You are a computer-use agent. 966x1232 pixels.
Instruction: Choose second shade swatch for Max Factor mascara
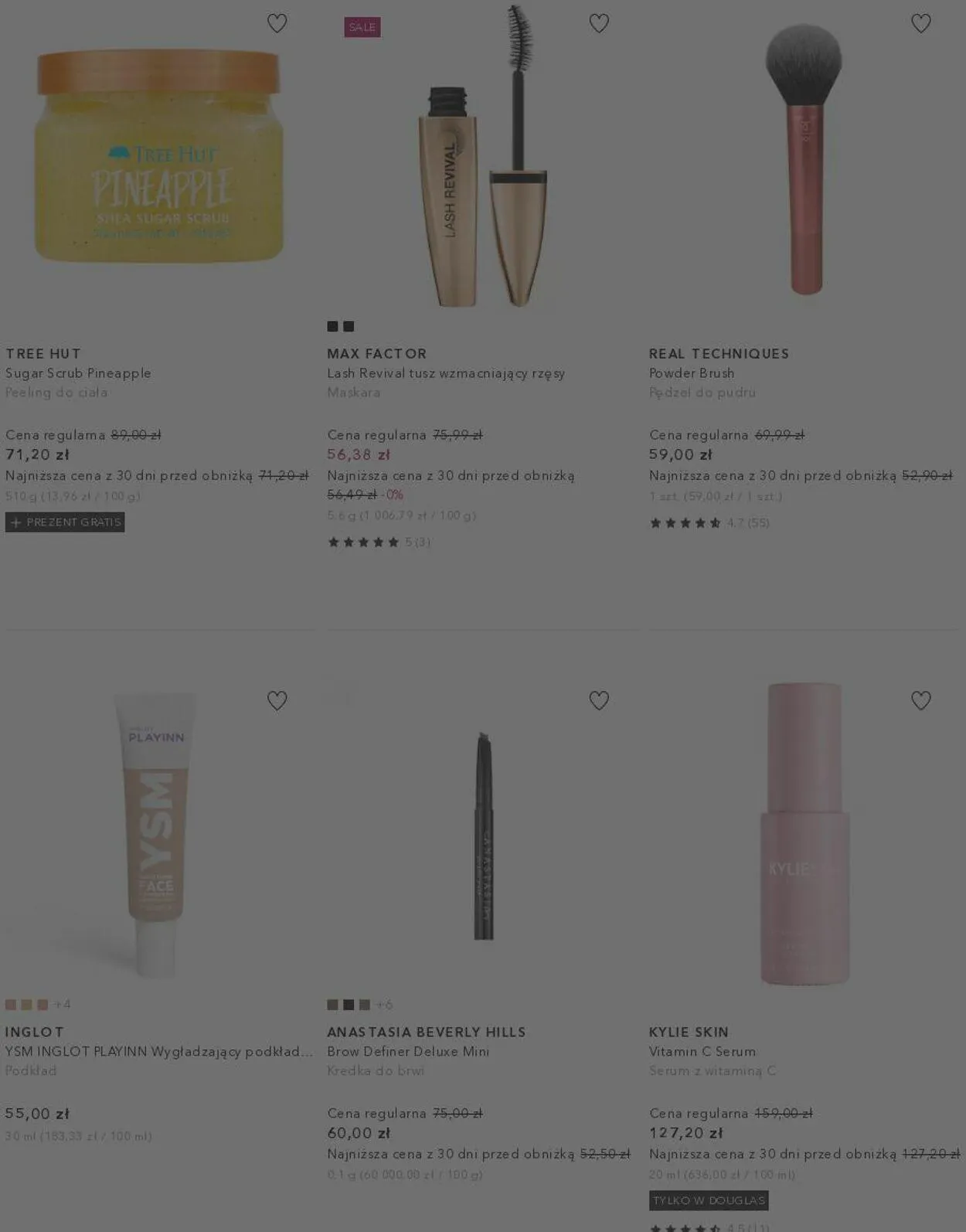(349, 326)
